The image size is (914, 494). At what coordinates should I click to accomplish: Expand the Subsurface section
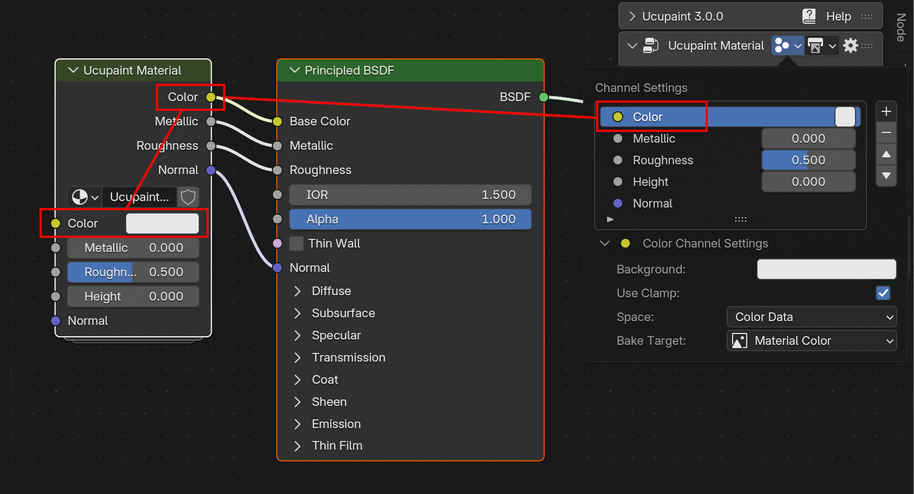tap(297, 313)
